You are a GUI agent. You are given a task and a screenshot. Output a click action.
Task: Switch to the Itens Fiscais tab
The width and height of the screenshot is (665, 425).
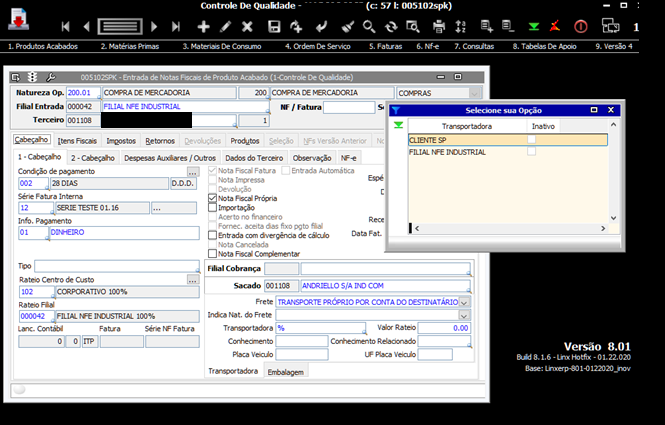[77, 141]
